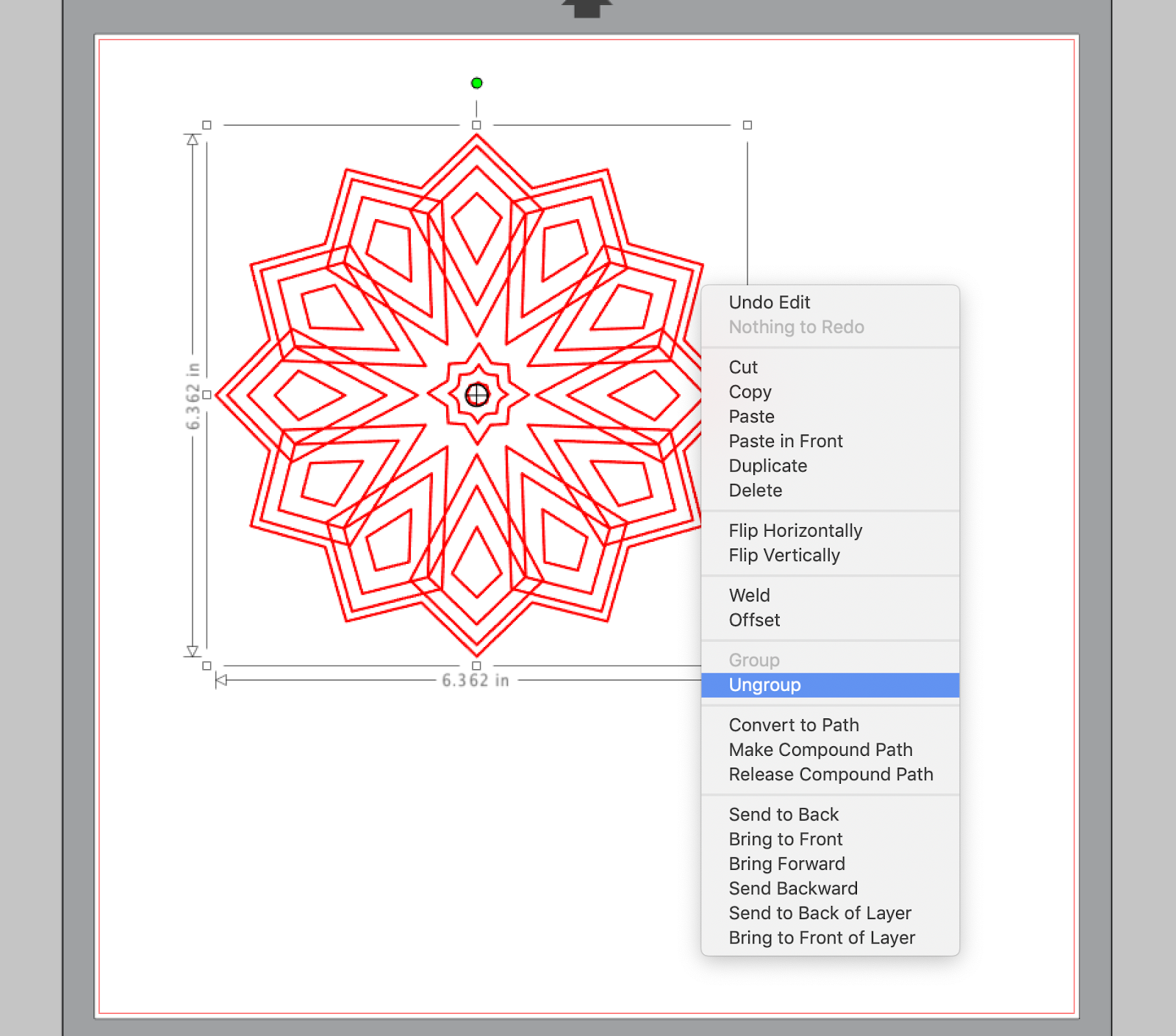
Task: Click the middle-left edge selection handle
Action: pyautogui.click(x=207, y=395)
